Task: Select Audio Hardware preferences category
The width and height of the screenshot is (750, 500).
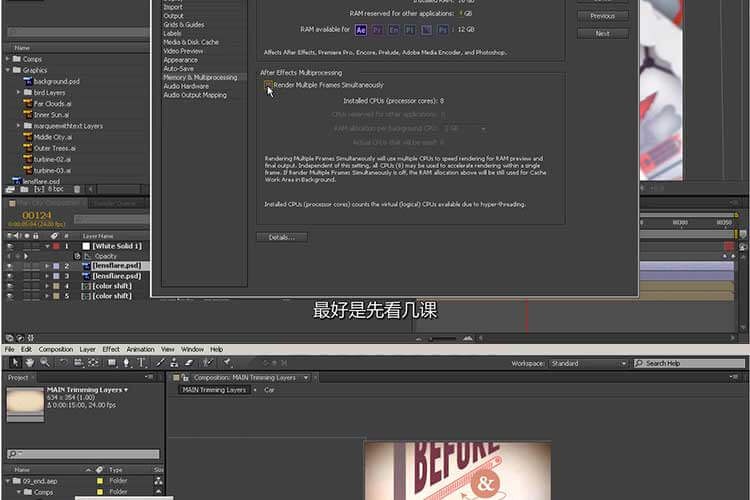Action: pyautogui.click(x=186, y=86)
